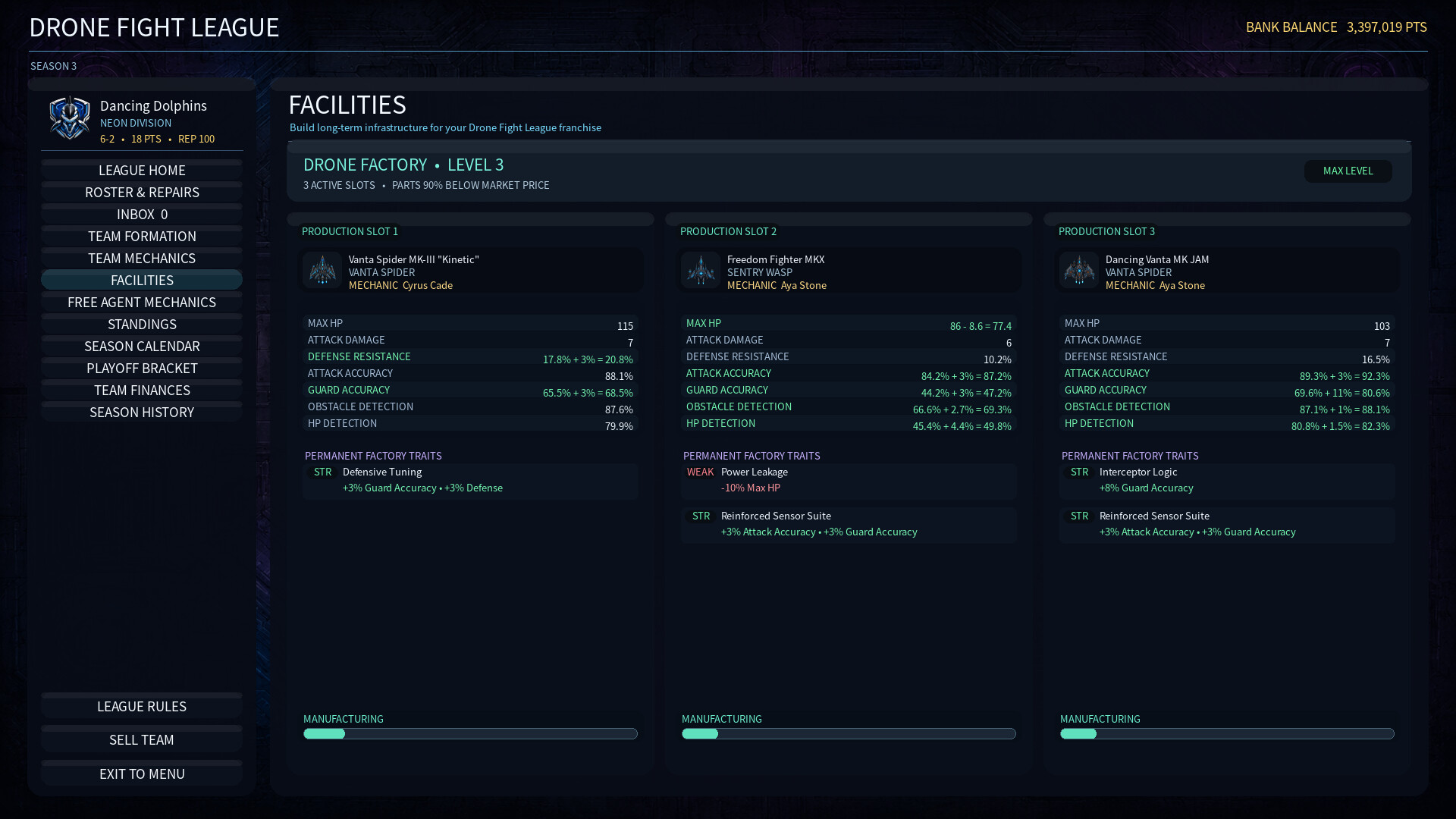
Task: Click mechanic Aya Stone on Freedom Fighter MKX
Action: [x=804, y=285]
